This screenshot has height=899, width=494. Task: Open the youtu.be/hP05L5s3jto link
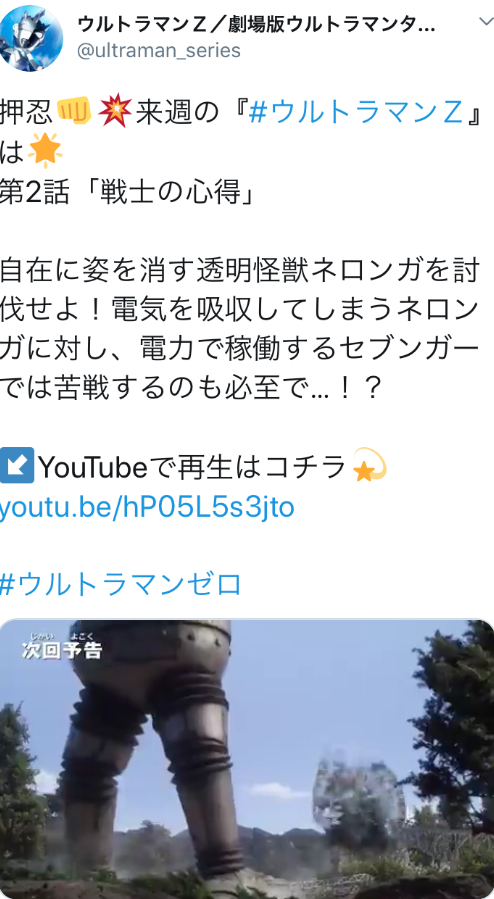click(x=147, y=507)
